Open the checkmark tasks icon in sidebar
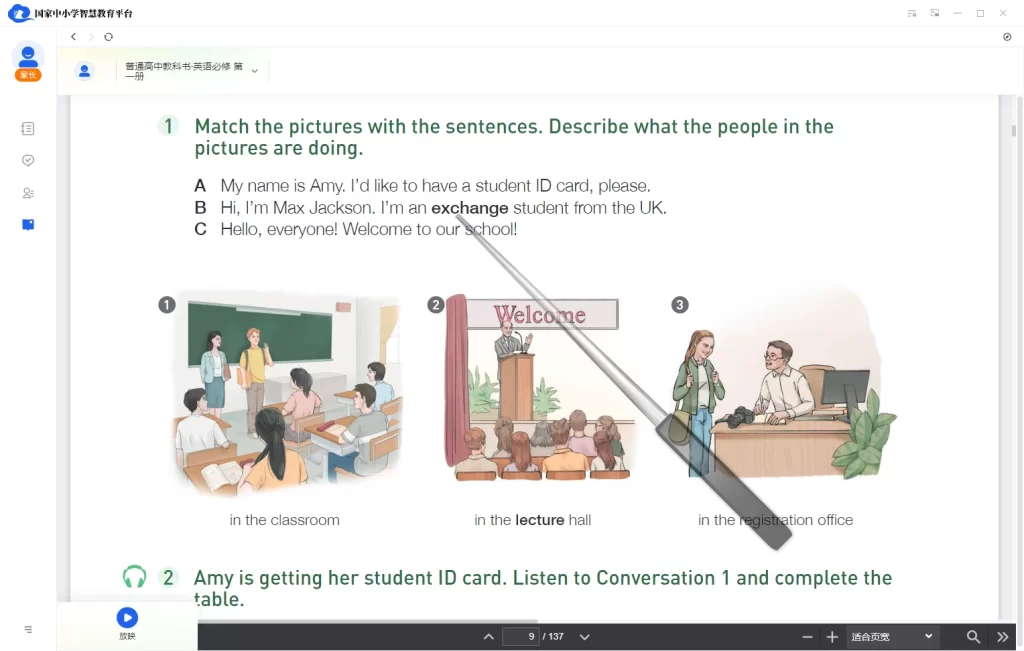Viewport: 1024px width, 651px height. [28, 160]
